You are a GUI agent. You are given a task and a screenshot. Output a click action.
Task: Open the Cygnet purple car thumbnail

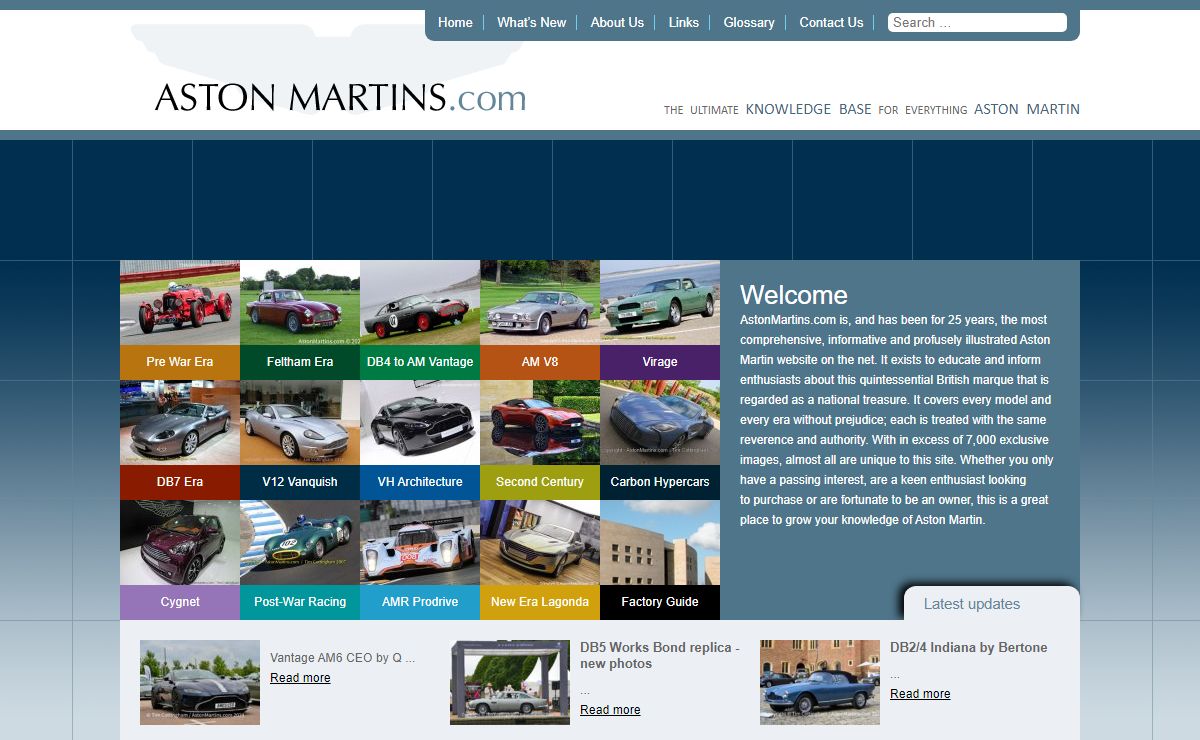tap(180, 543)
